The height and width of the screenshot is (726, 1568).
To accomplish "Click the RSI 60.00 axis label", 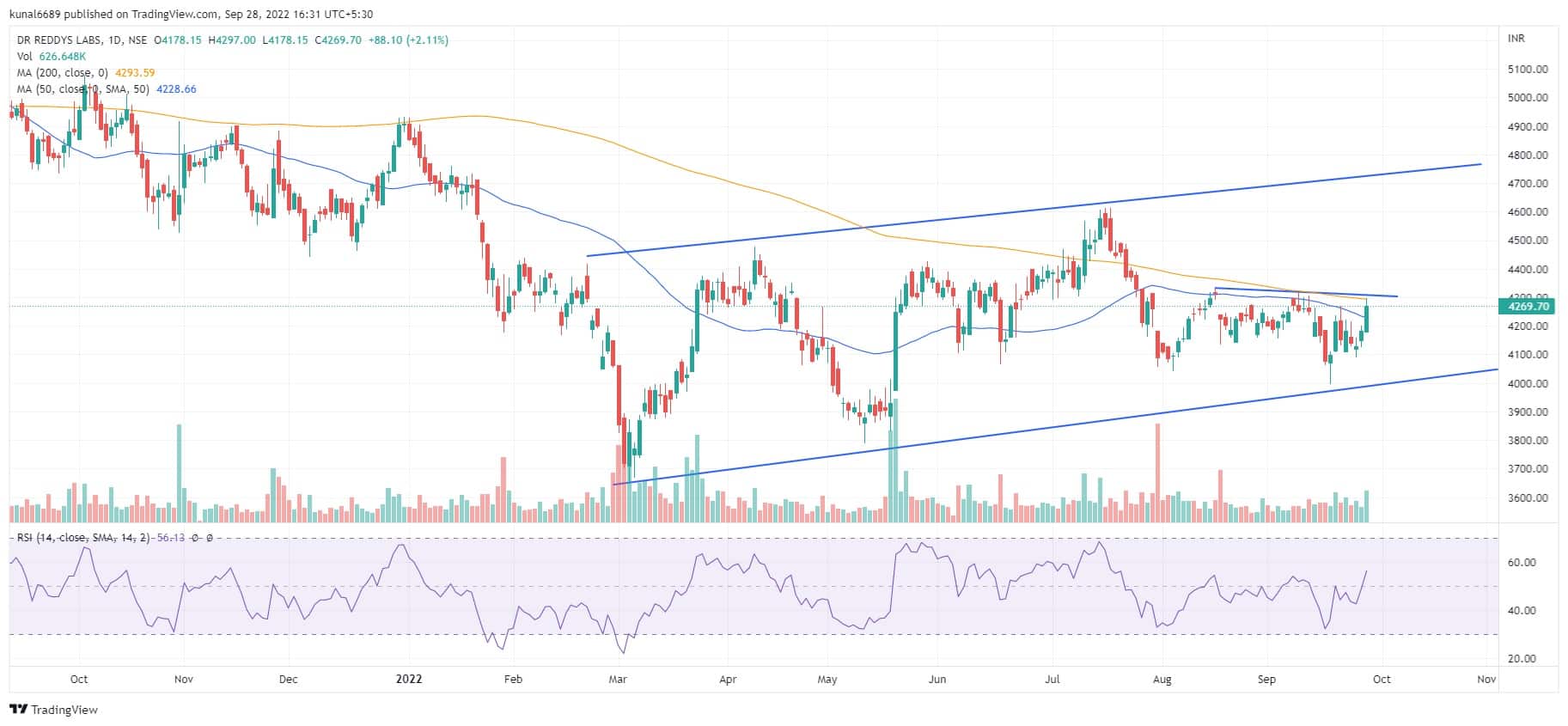I will coord(1522,563).
